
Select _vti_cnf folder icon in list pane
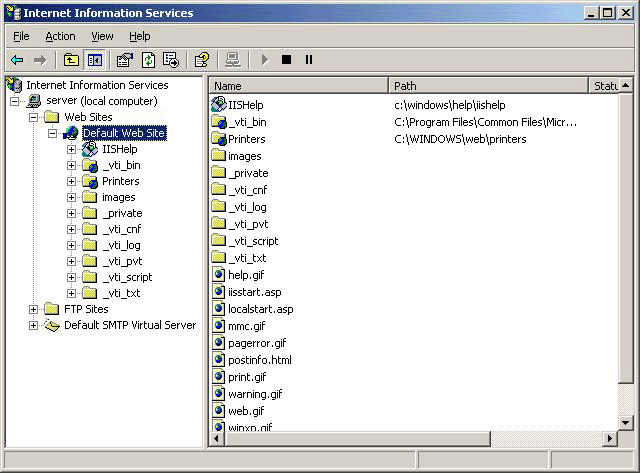click(219, 189)
